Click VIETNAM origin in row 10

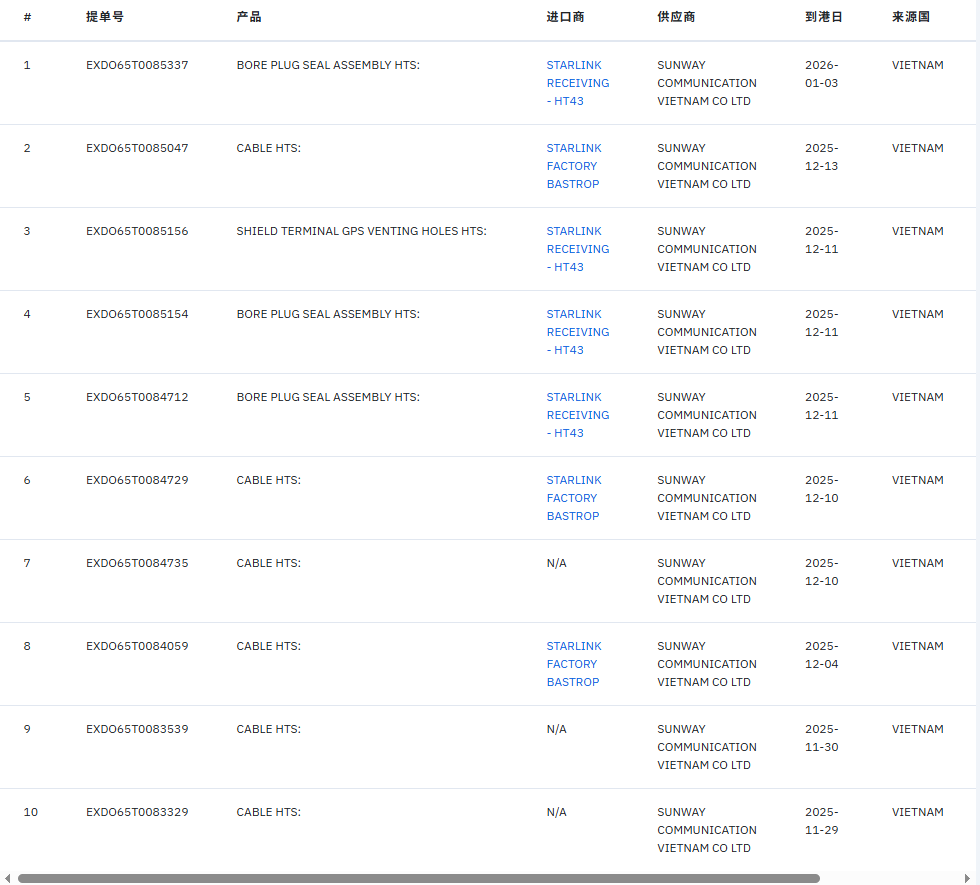pos(918,812)
